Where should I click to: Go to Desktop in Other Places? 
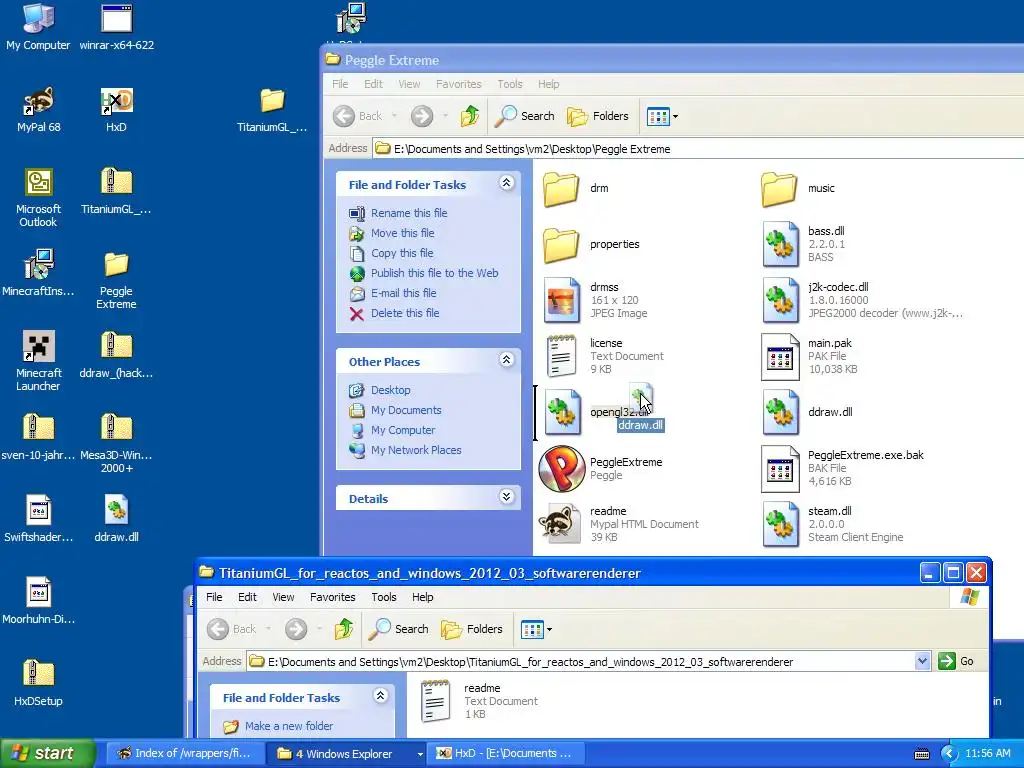coord(391,390)
